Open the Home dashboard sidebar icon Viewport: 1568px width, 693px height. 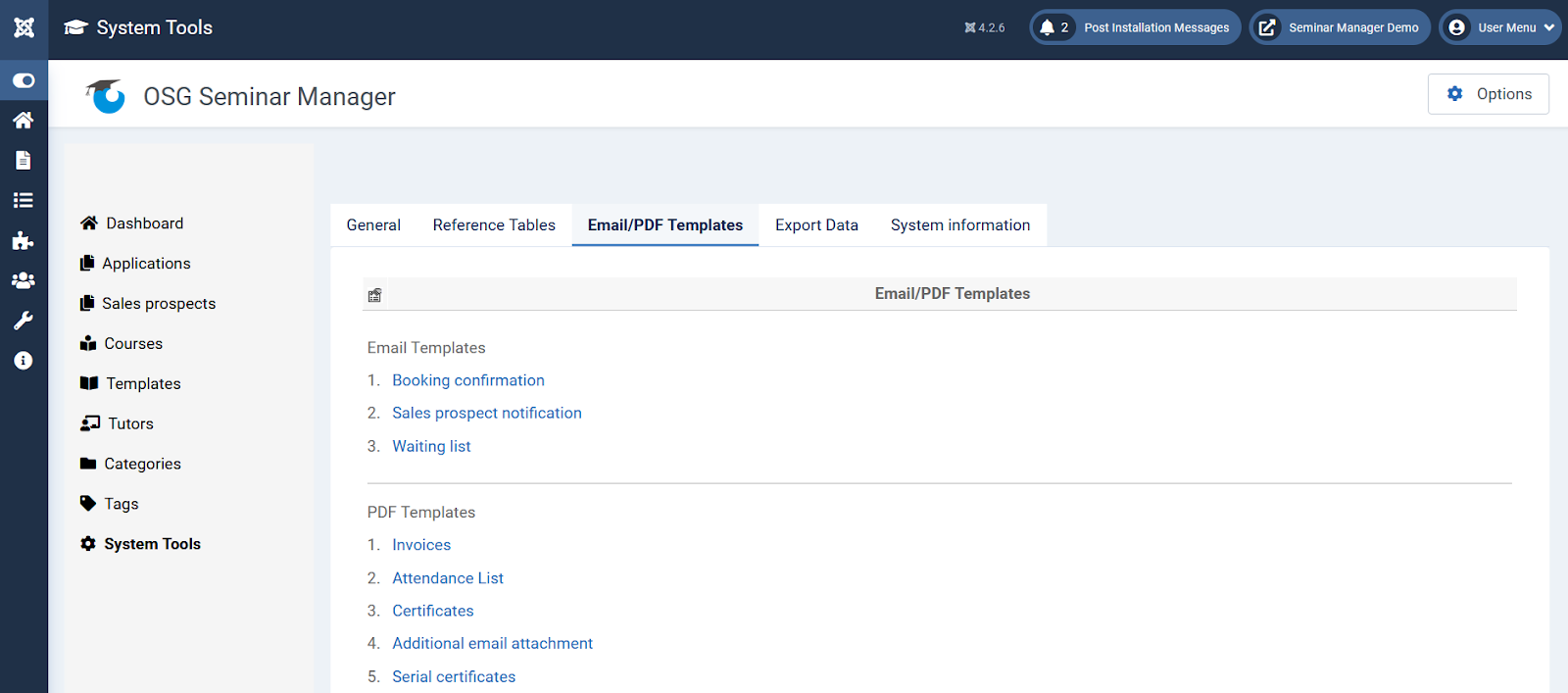pyautogui.click(x=24, y=121)
